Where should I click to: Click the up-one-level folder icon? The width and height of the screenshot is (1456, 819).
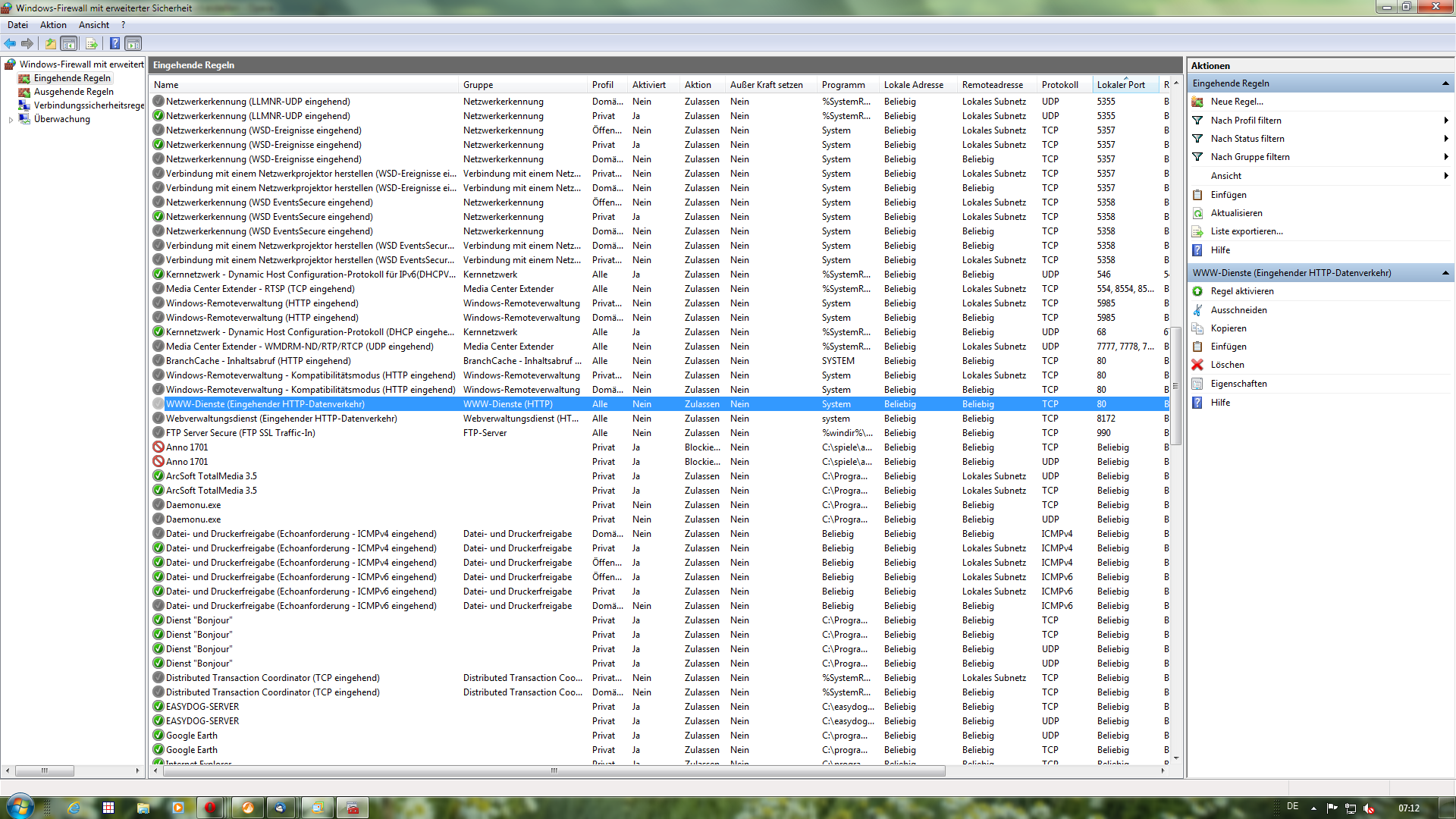[50, 44]
